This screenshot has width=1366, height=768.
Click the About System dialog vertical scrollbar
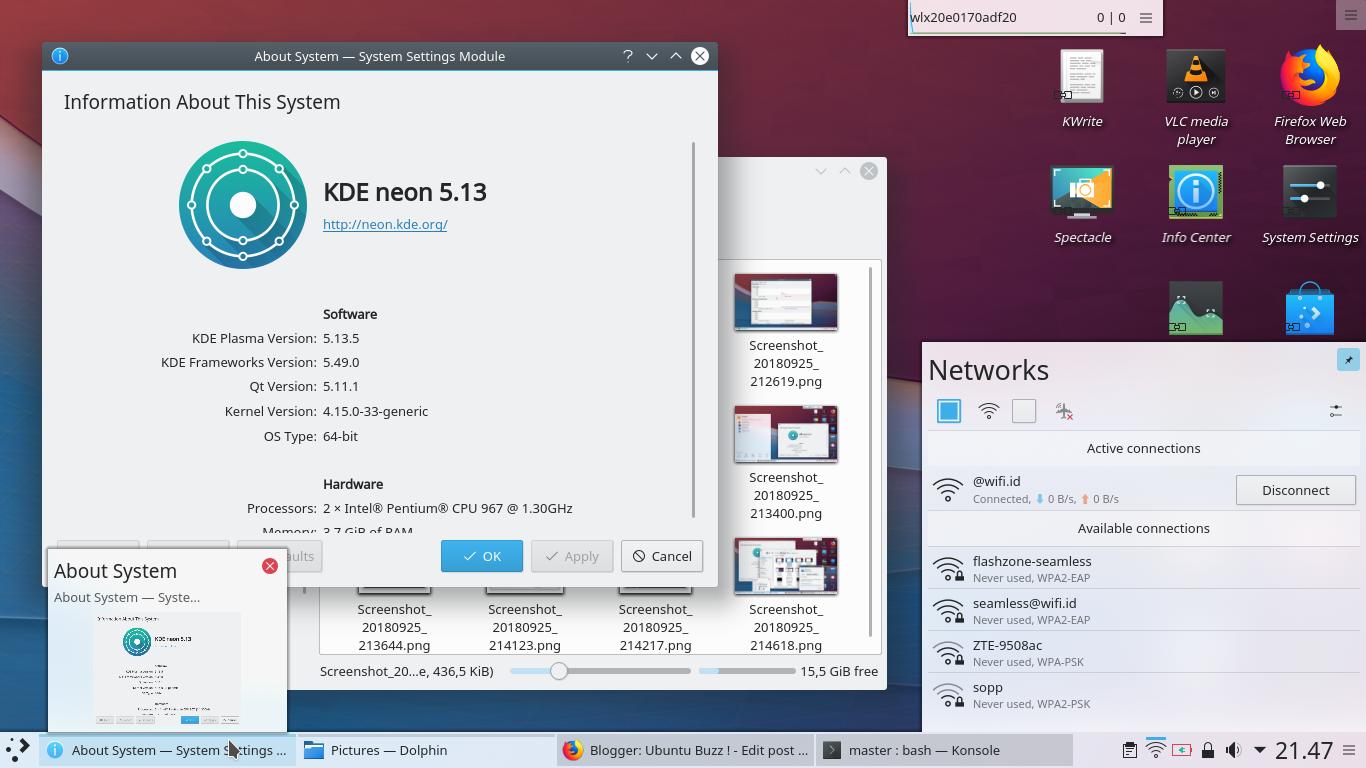(x=693, y=330)
